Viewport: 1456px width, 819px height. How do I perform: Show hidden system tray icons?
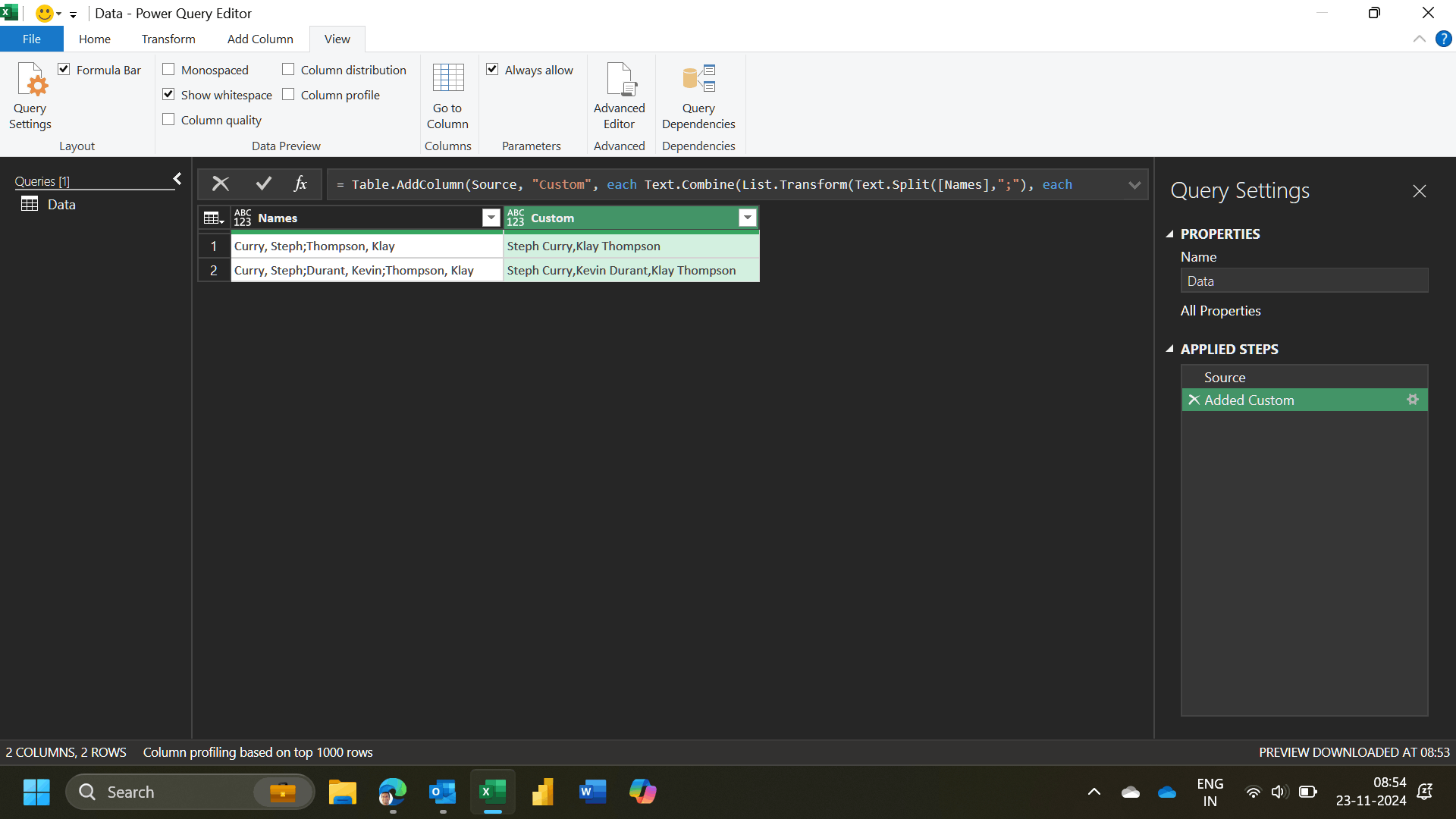click(x=1094, y=792)
